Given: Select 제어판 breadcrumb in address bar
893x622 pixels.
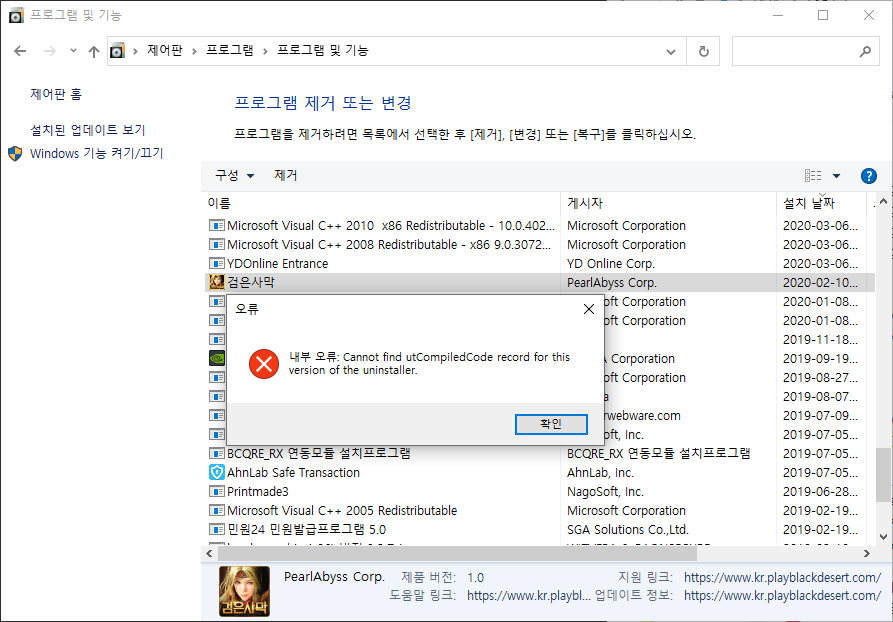Looking at the screenshot, I should [x=165, y=50].
